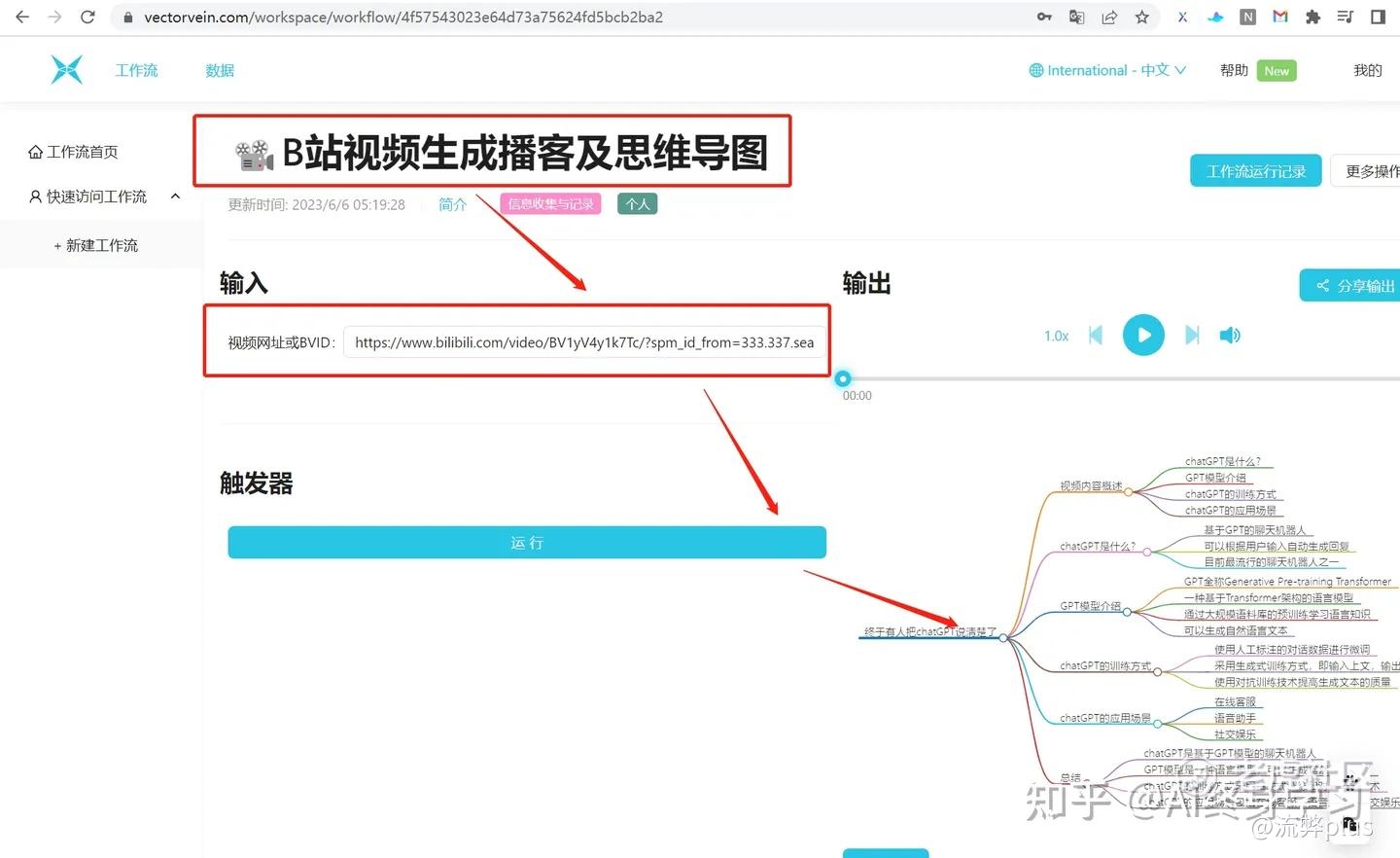Click the share icon in 分享输出 button

pos(1322,286)
